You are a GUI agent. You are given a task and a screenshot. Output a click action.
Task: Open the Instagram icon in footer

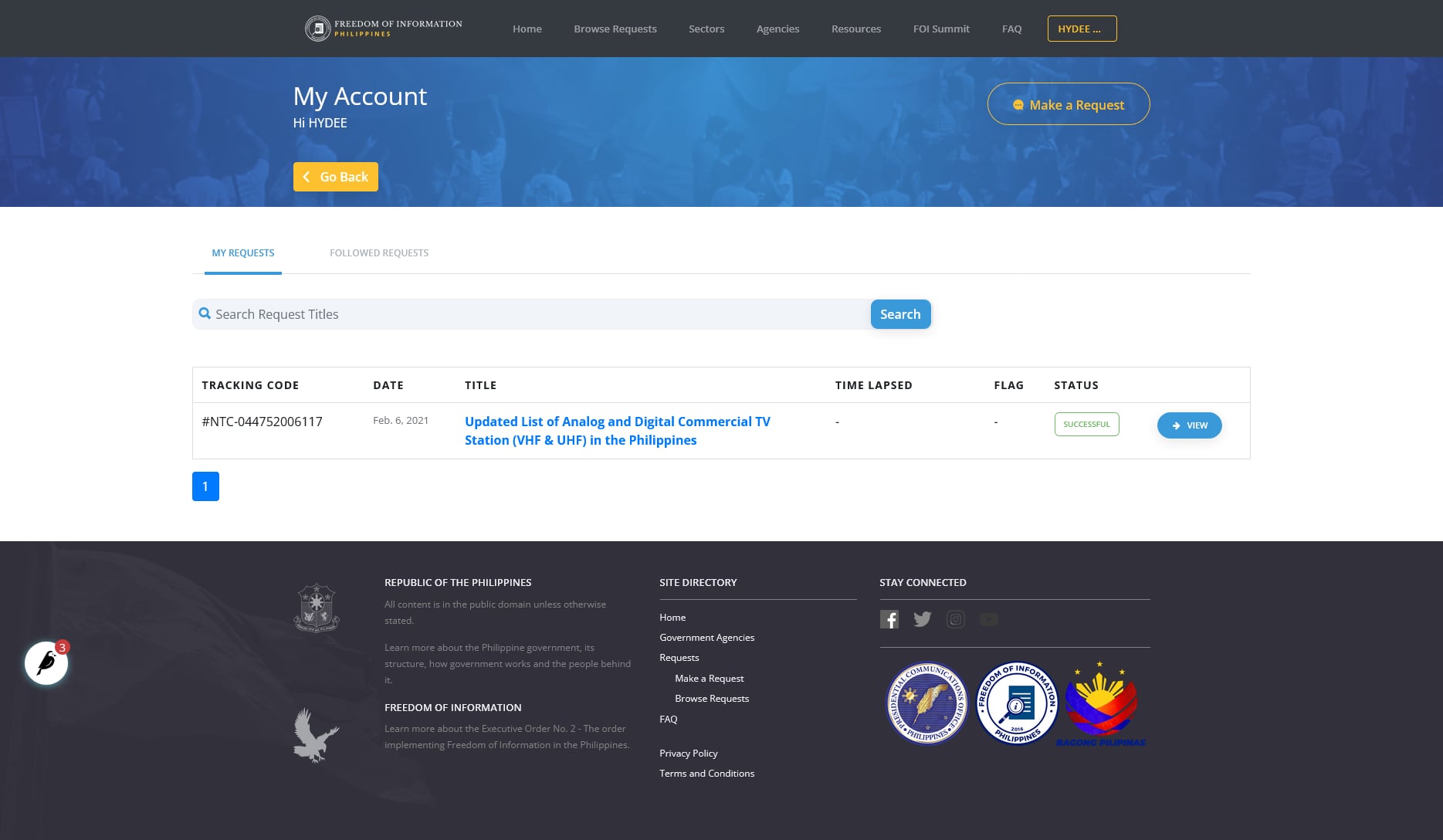(x=955, y=619)
